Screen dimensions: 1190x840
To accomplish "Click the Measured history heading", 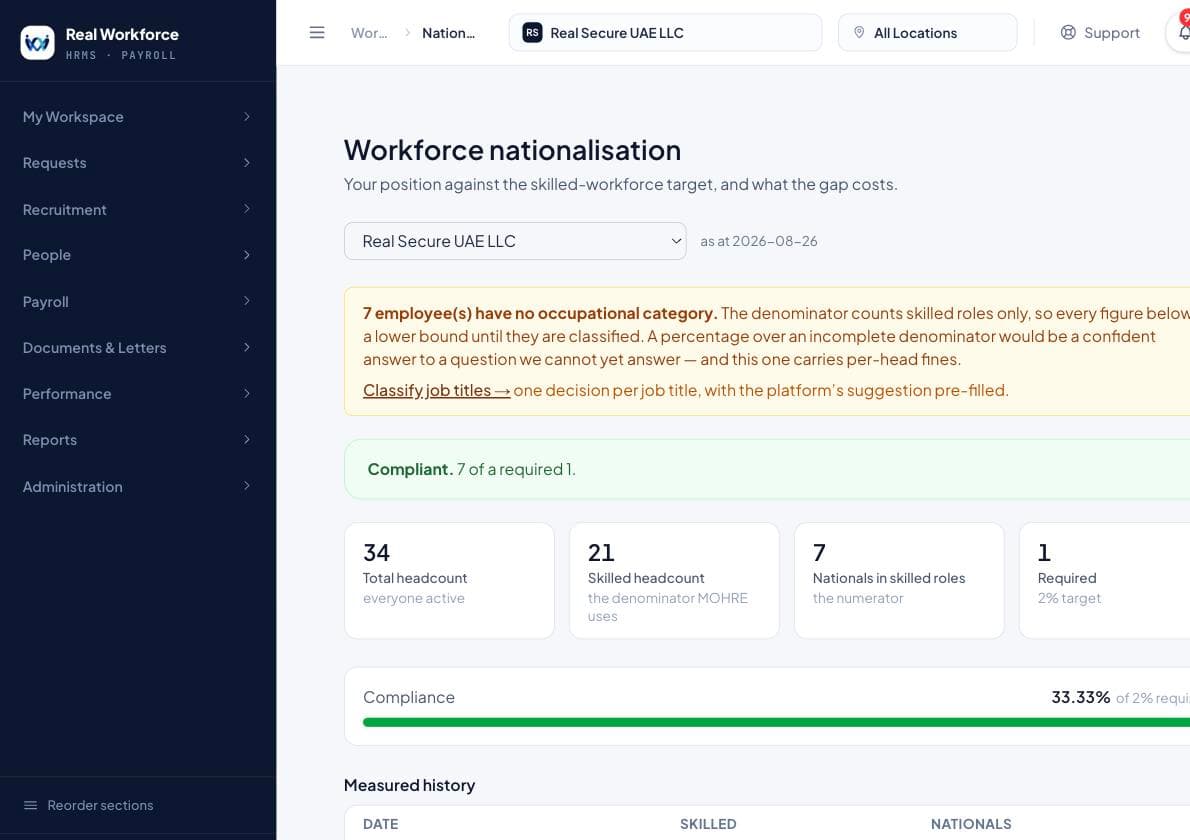I will (x=409, y=785).
